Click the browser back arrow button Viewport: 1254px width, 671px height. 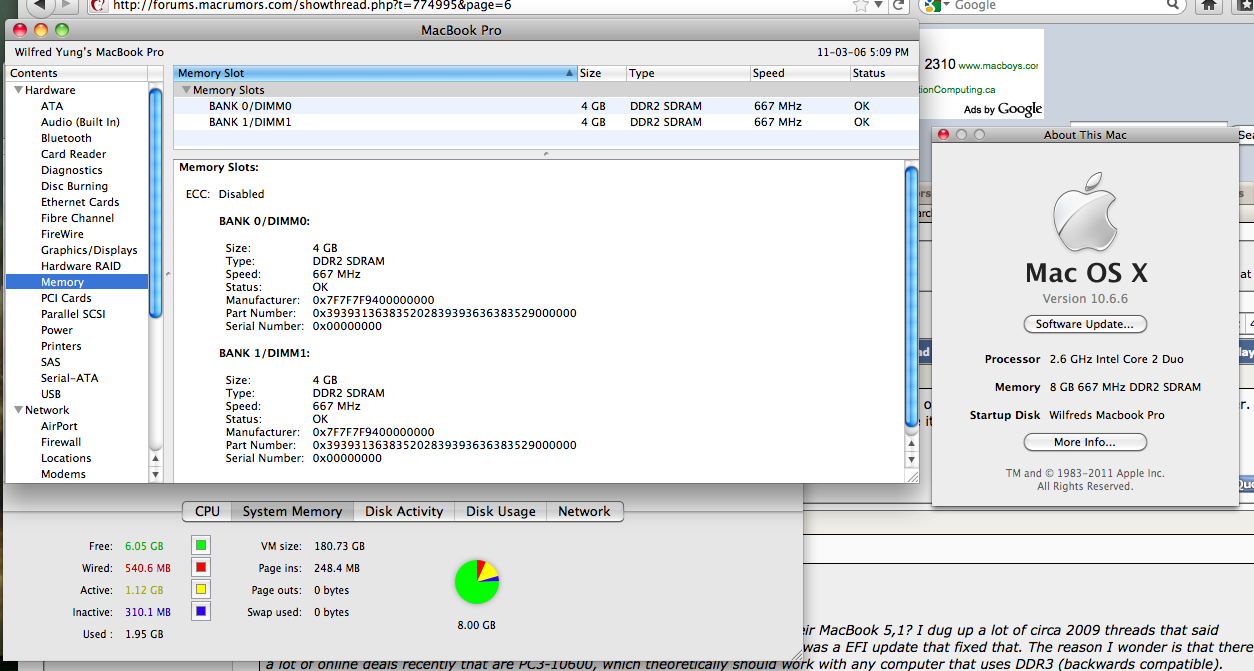click(x=40, y=5)
